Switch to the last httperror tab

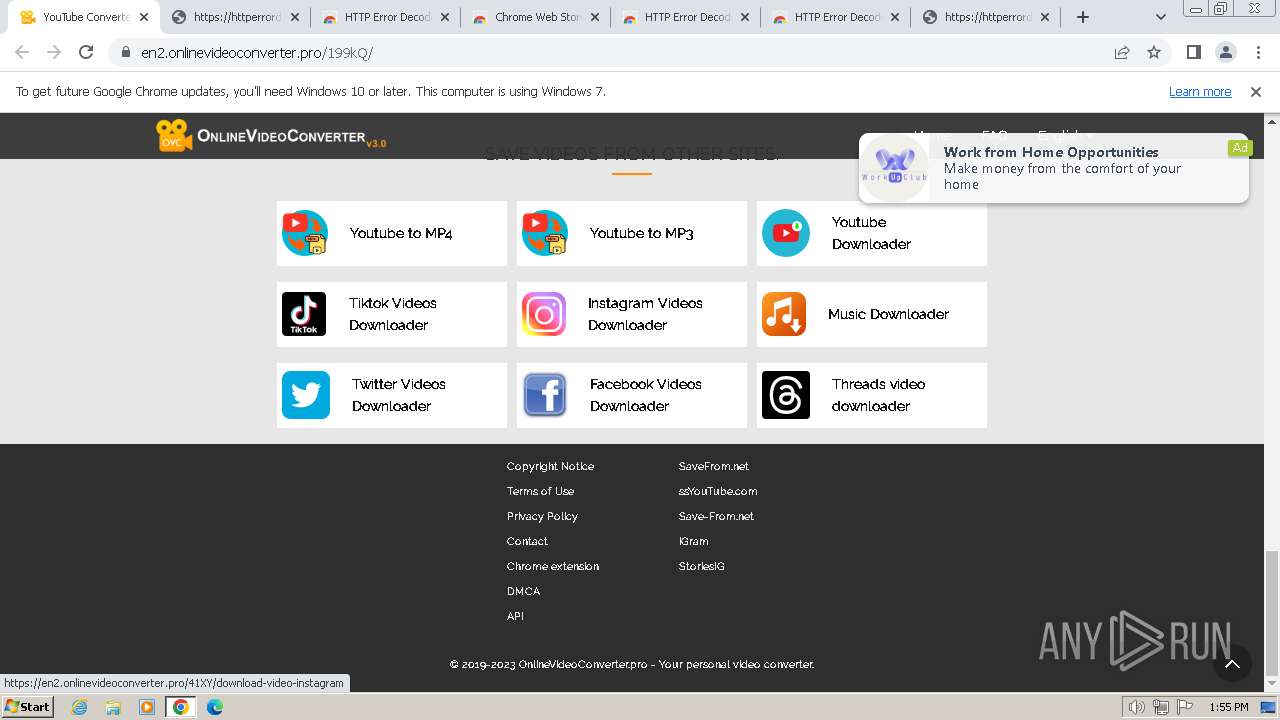point(985,17)
